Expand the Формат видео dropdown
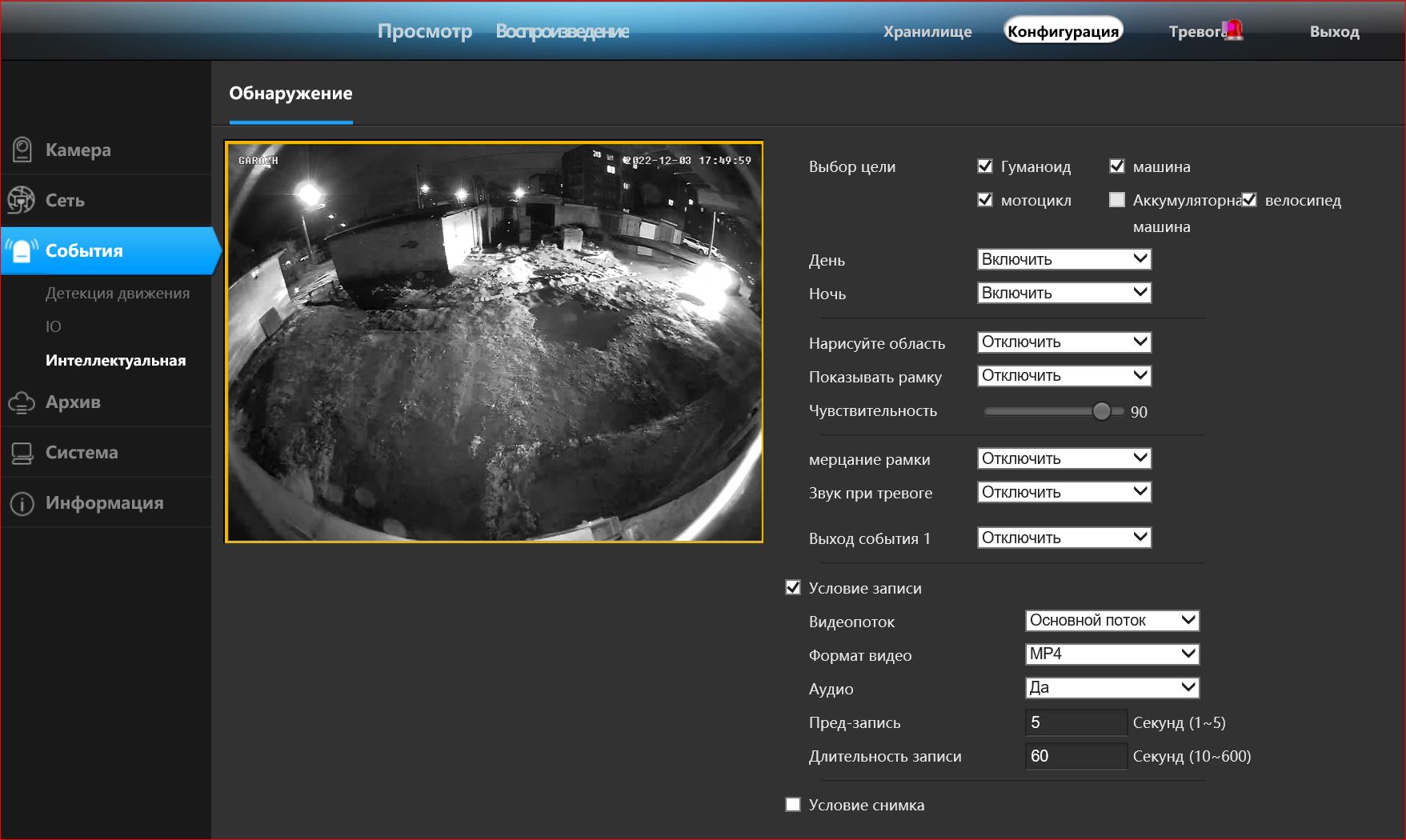1406x840 pixels. 1112,654
